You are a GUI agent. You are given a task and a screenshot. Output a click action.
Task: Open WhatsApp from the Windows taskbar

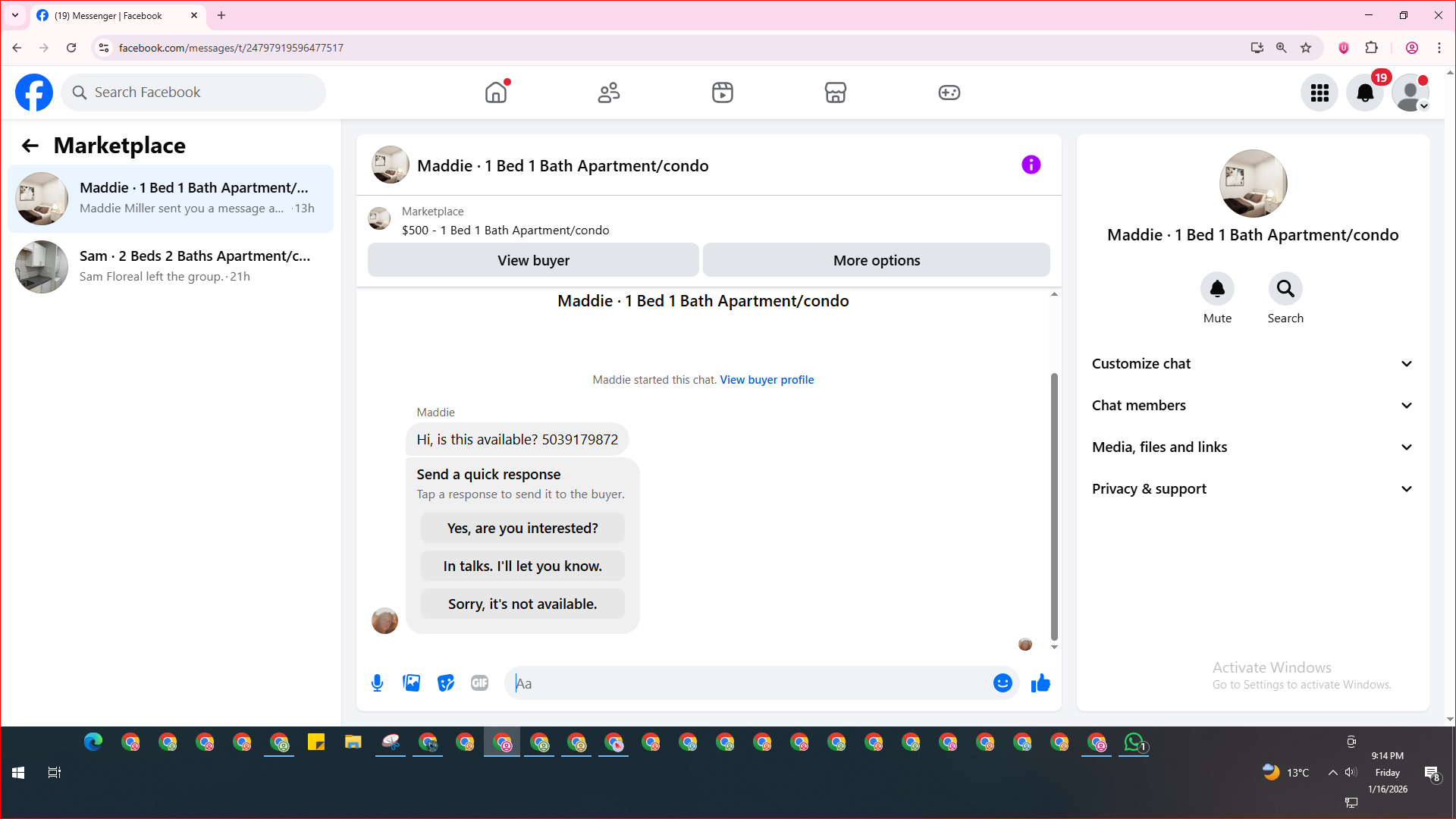coord(1134,742)
